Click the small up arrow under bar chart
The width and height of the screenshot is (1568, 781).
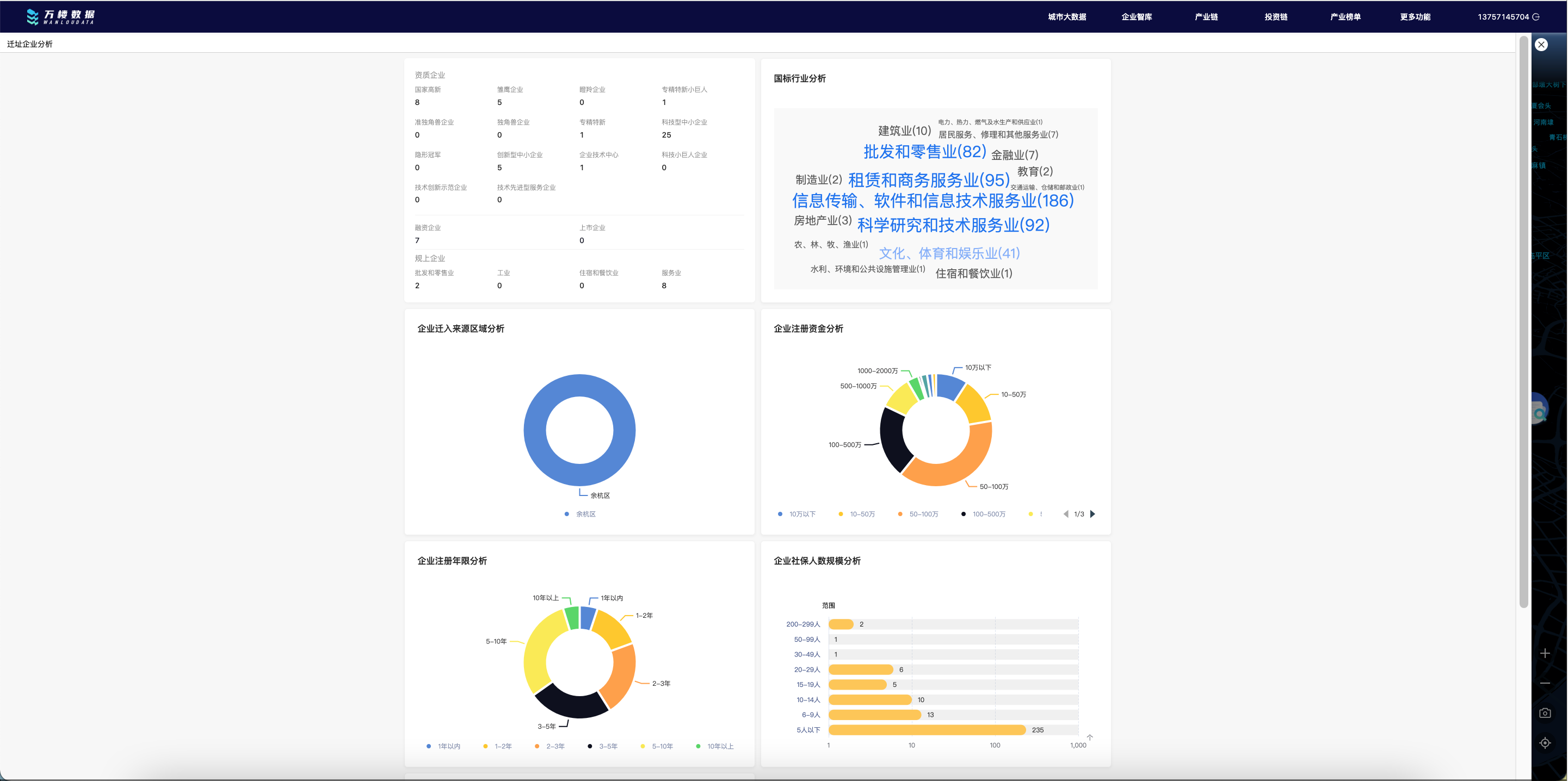[1090, 737]
